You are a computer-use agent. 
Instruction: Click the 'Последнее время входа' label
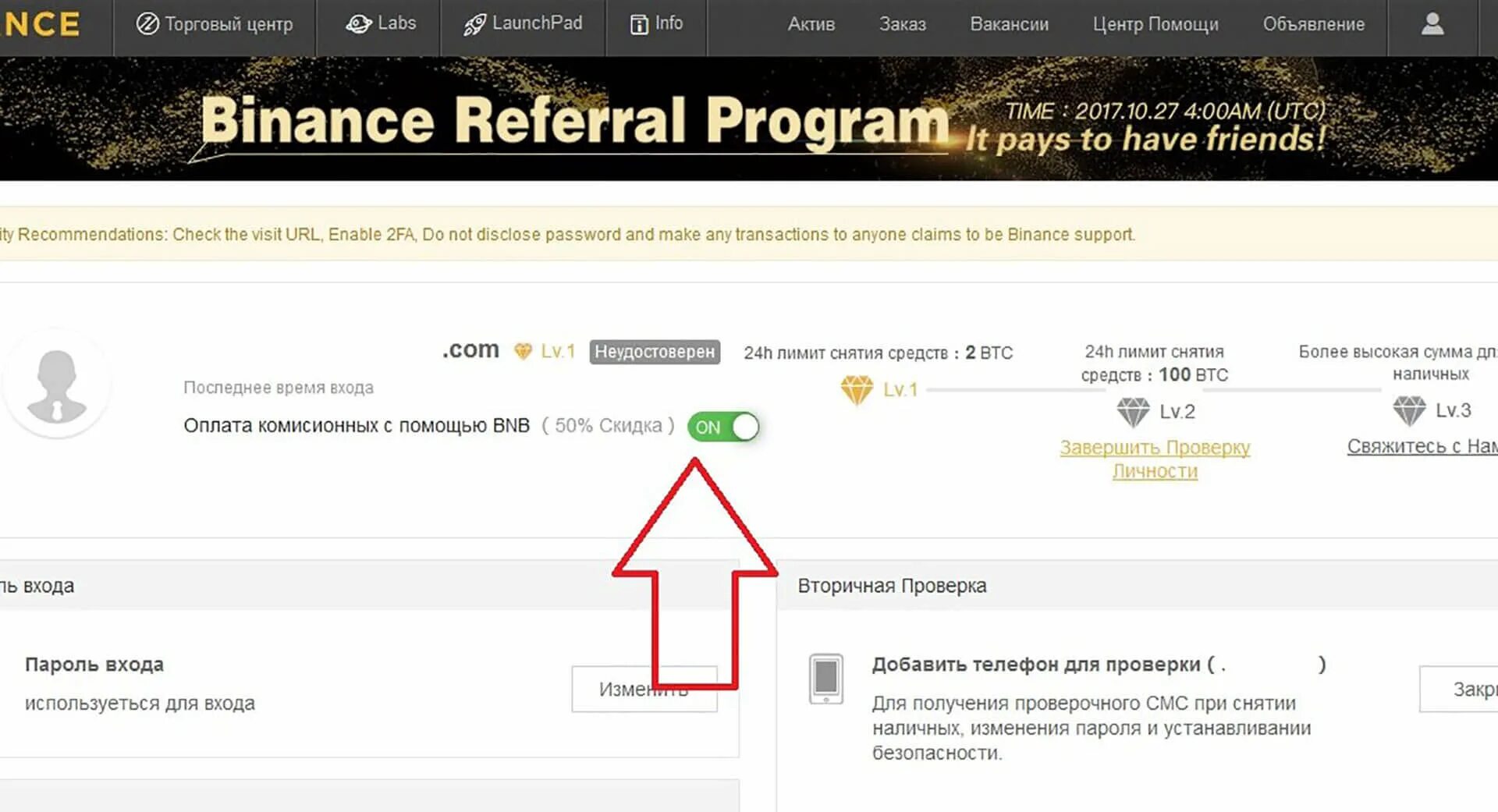click(279, 388)
